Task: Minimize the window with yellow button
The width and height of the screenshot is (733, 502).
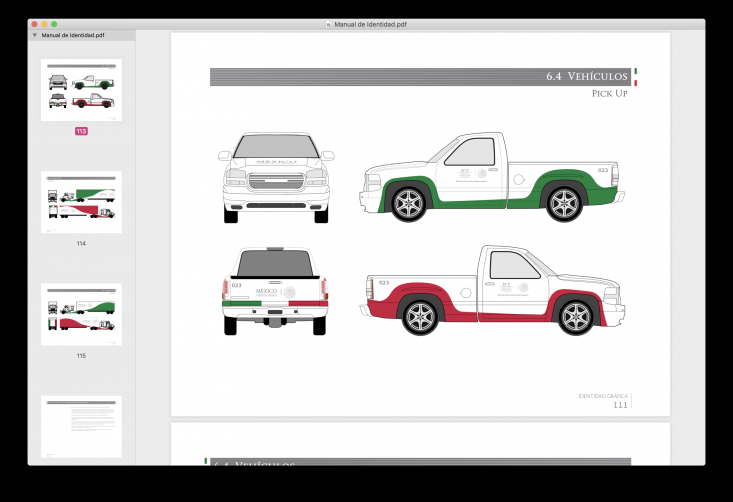Action: [x=44, y=23]
